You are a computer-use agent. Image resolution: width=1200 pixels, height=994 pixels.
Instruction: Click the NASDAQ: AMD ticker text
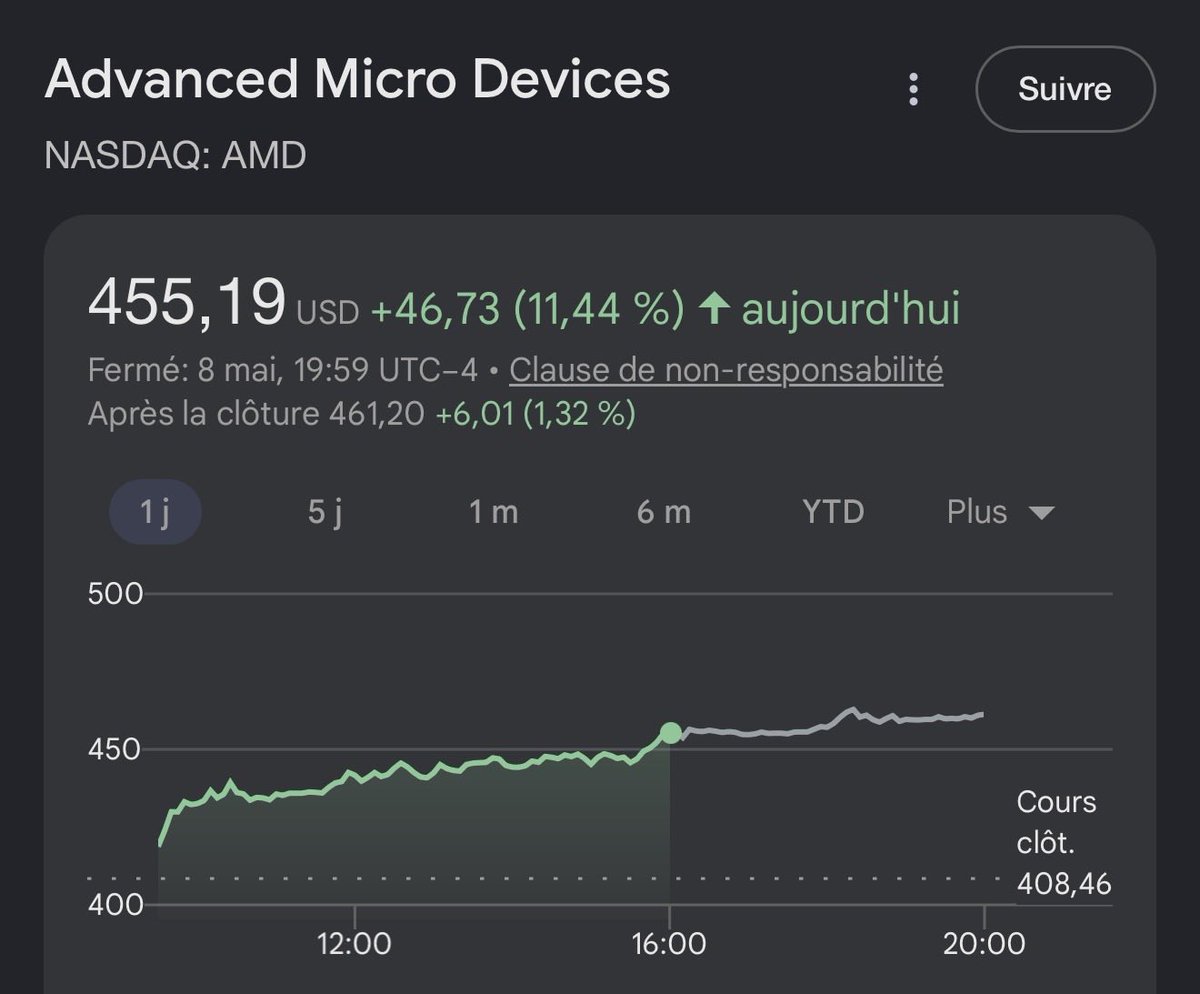point(175,156)
